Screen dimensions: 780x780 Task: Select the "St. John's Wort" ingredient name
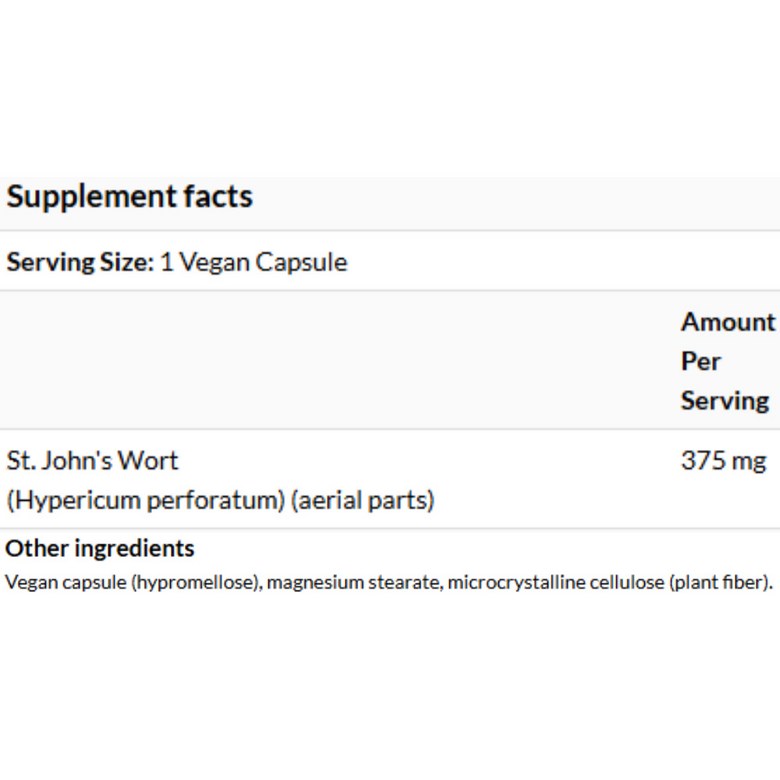click(x=92, y=461)
